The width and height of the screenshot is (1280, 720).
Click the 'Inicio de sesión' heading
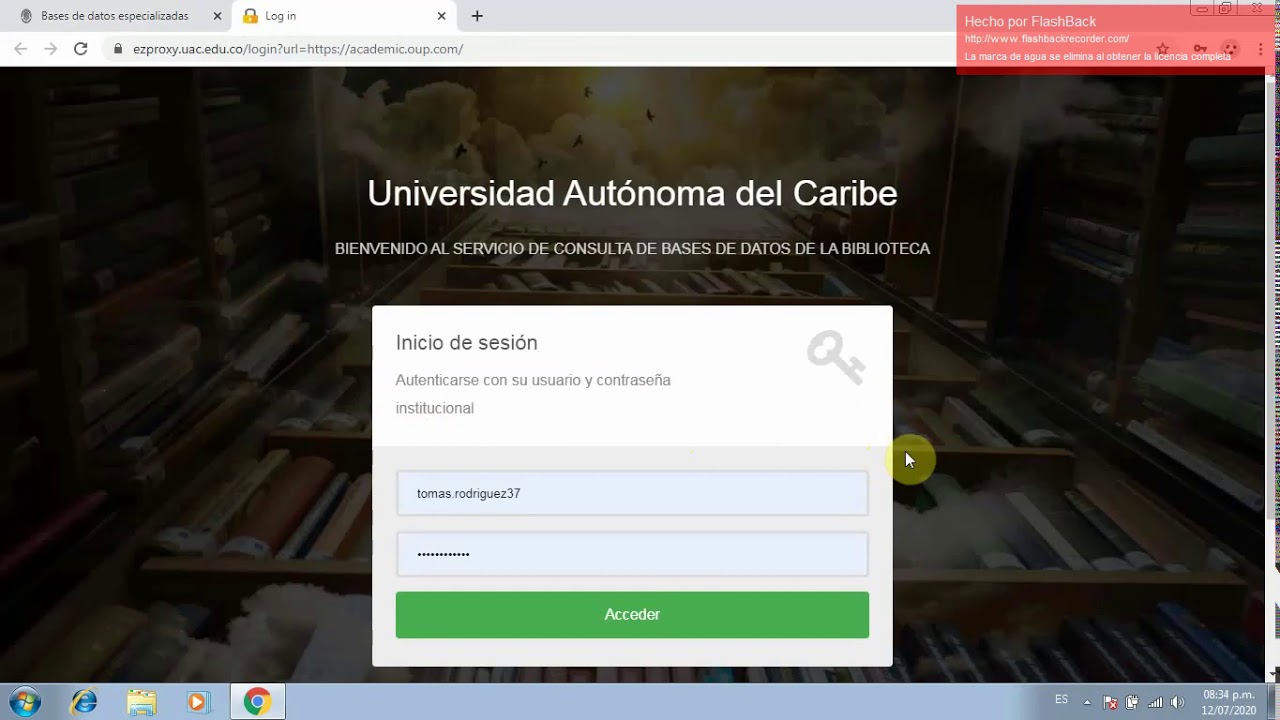point(466,343)
